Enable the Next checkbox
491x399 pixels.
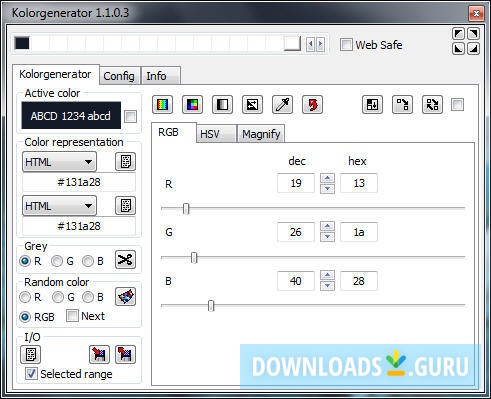point(72,316)
